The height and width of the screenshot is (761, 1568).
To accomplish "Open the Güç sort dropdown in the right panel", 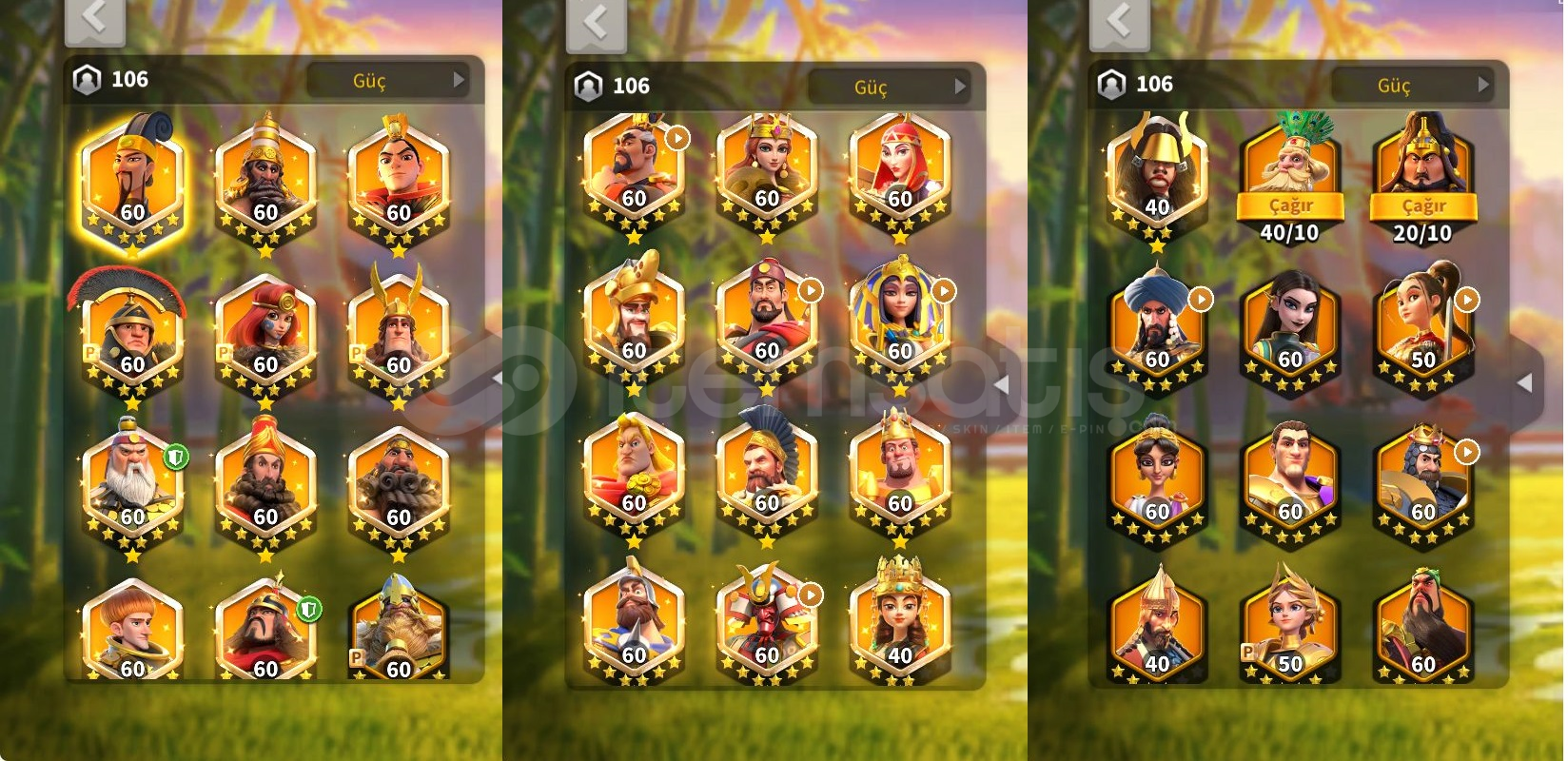I will (x=1411, y=86).
